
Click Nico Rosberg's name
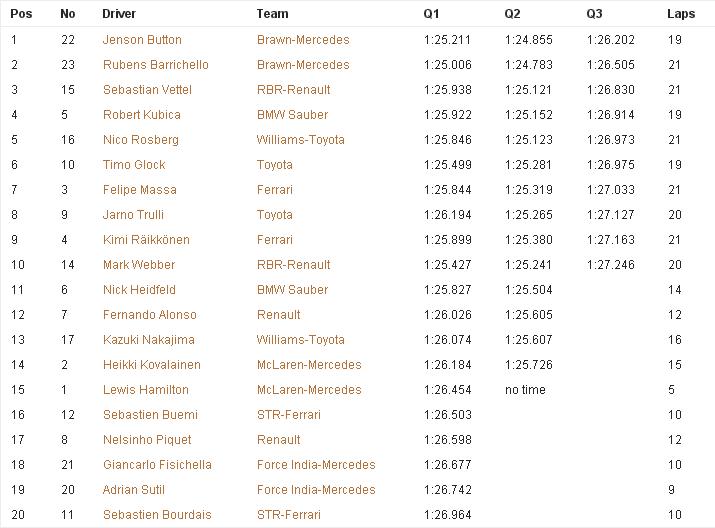click(140, 140)
